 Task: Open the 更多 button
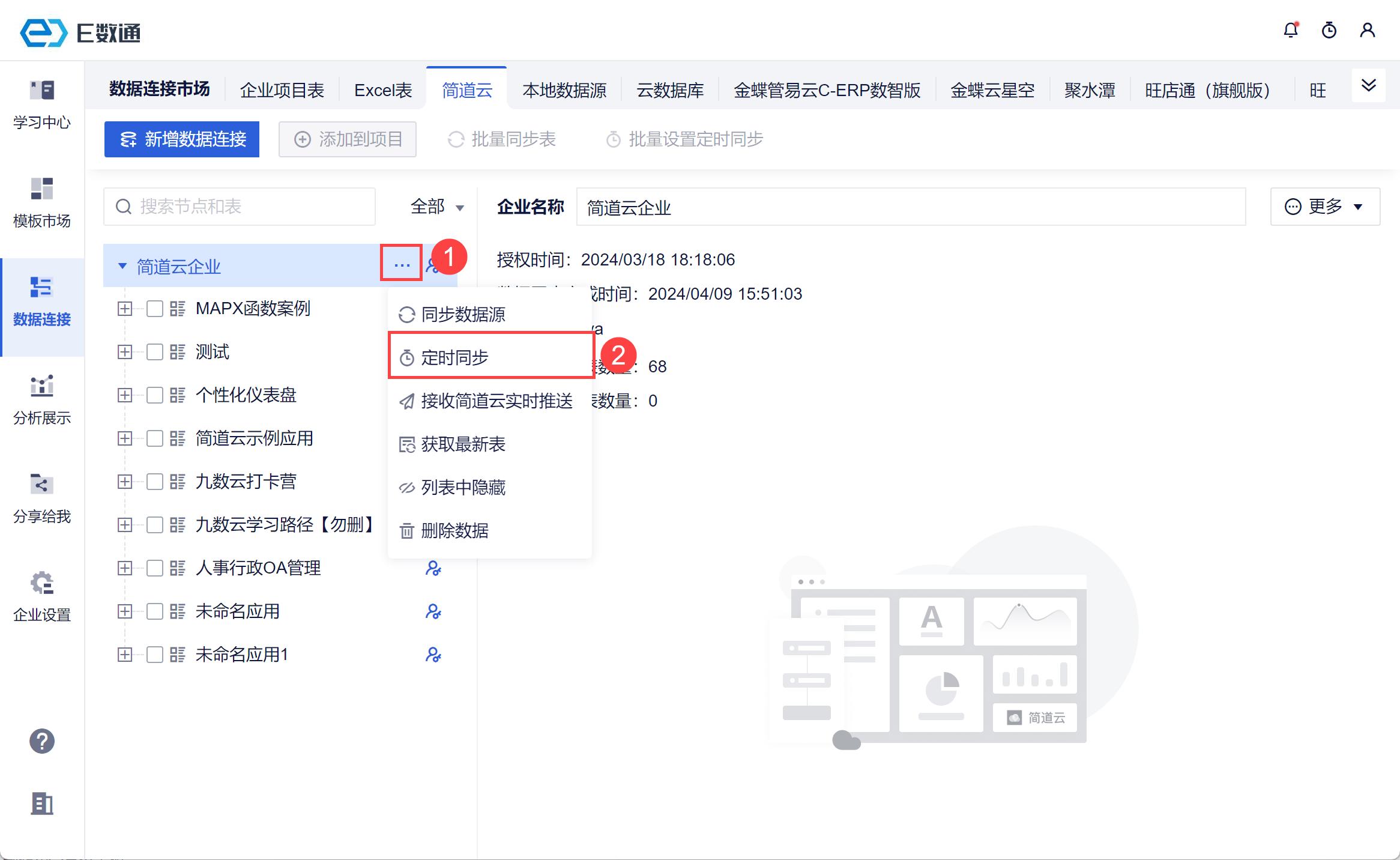(x=1324, y=207)
